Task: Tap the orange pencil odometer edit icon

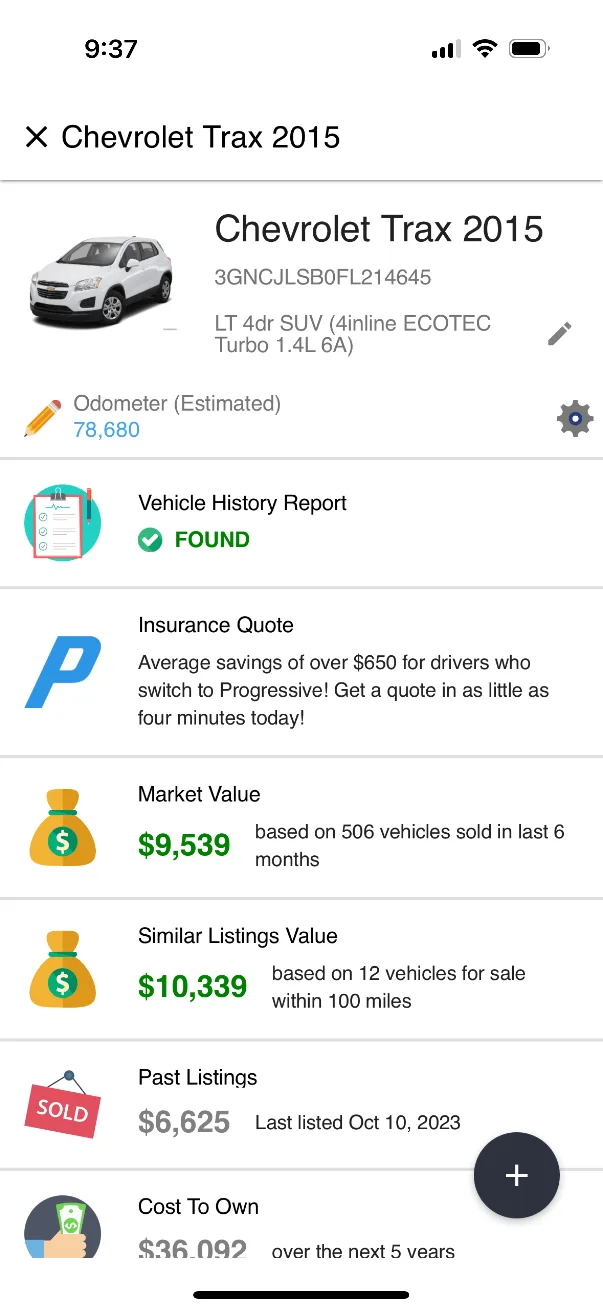Action: click(42, 418)
